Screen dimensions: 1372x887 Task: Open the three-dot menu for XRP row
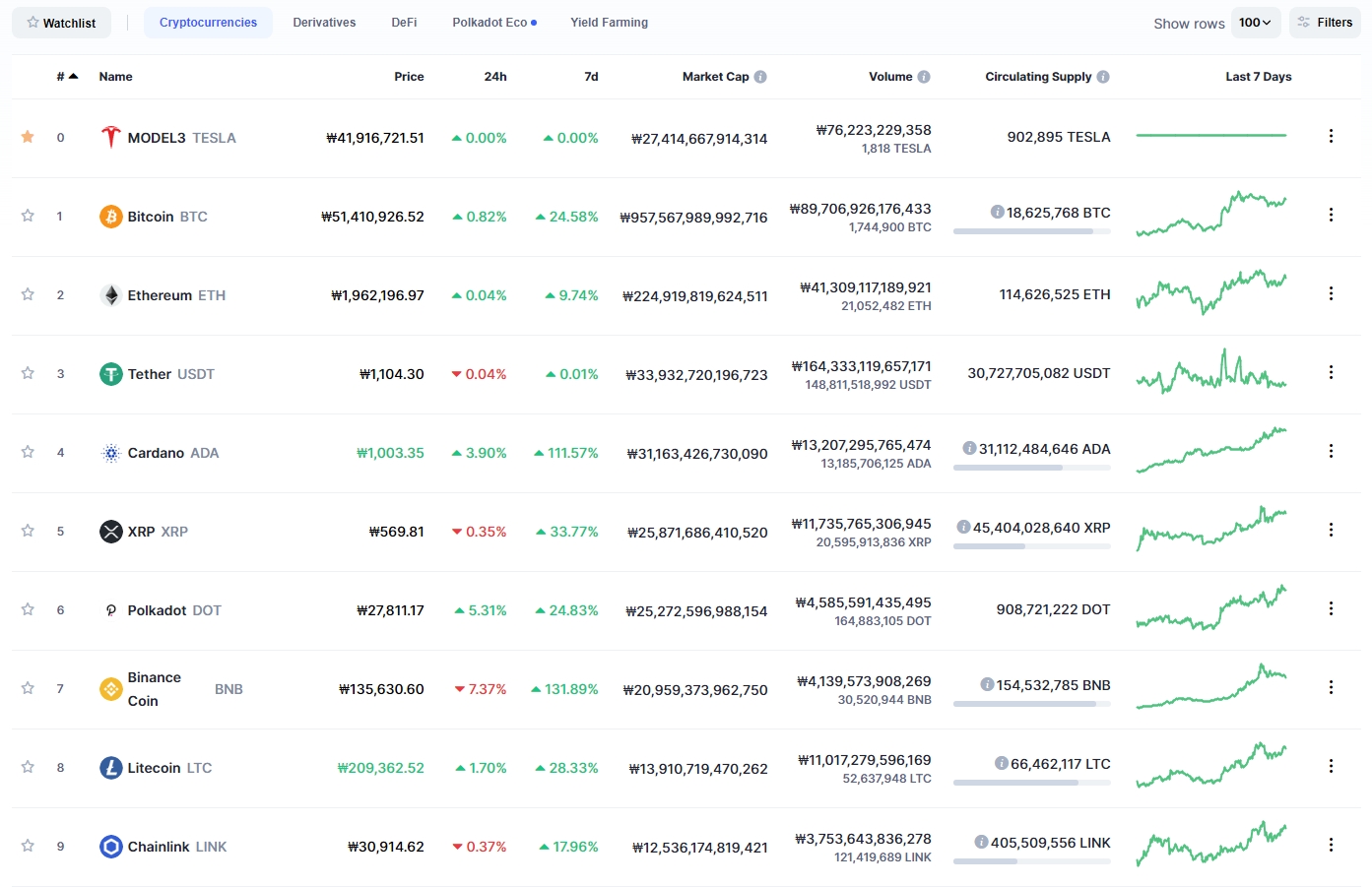pyautogui.click(x=1331, y=530)
